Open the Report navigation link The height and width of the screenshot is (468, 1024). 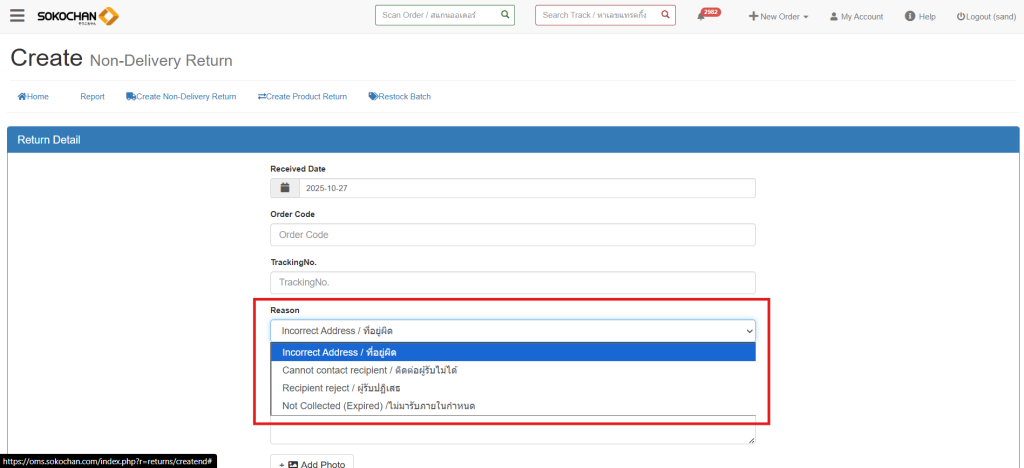[x=92, y=97]
